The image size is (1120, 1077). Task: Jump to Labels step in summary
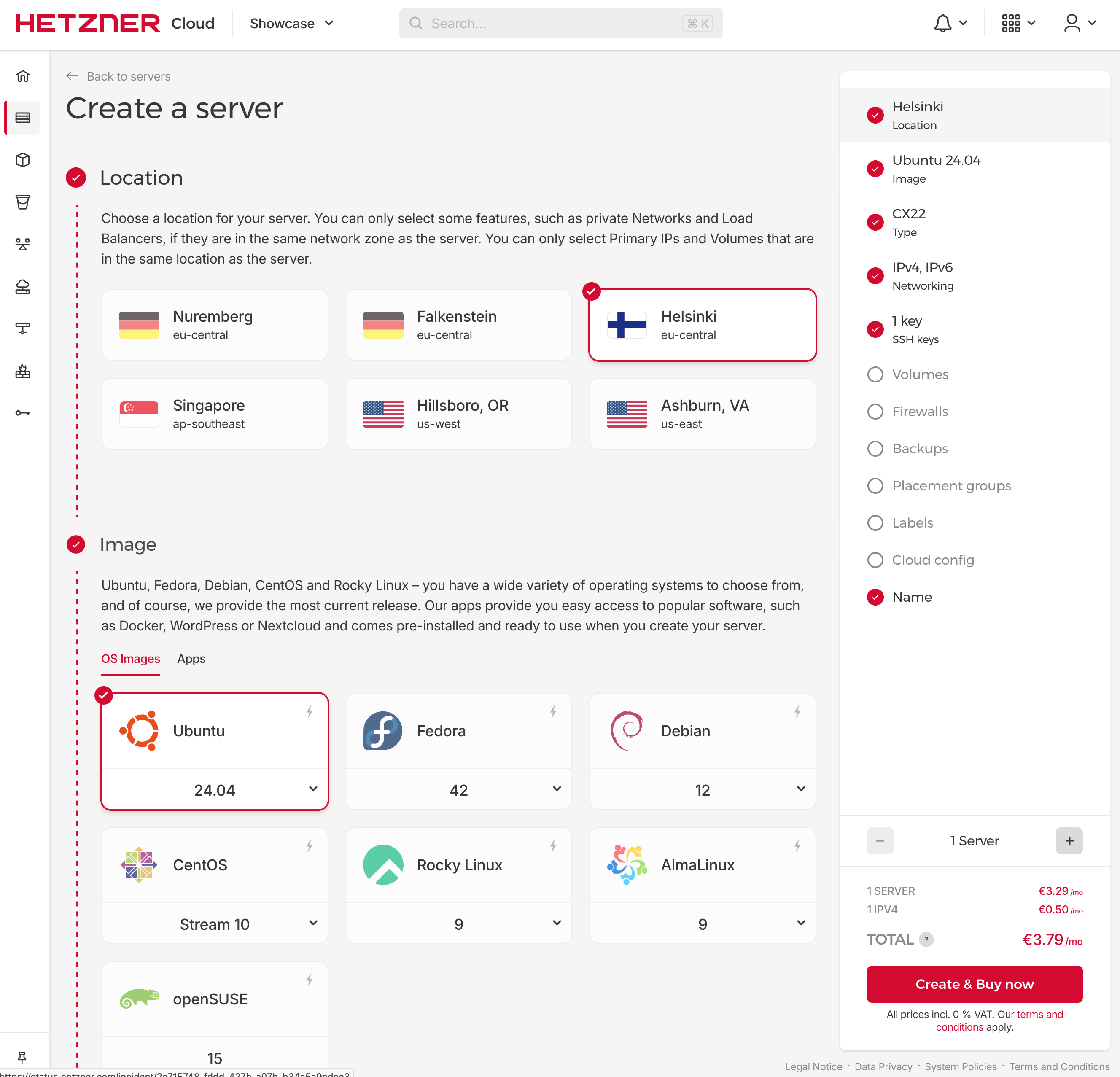coord(913,523)
